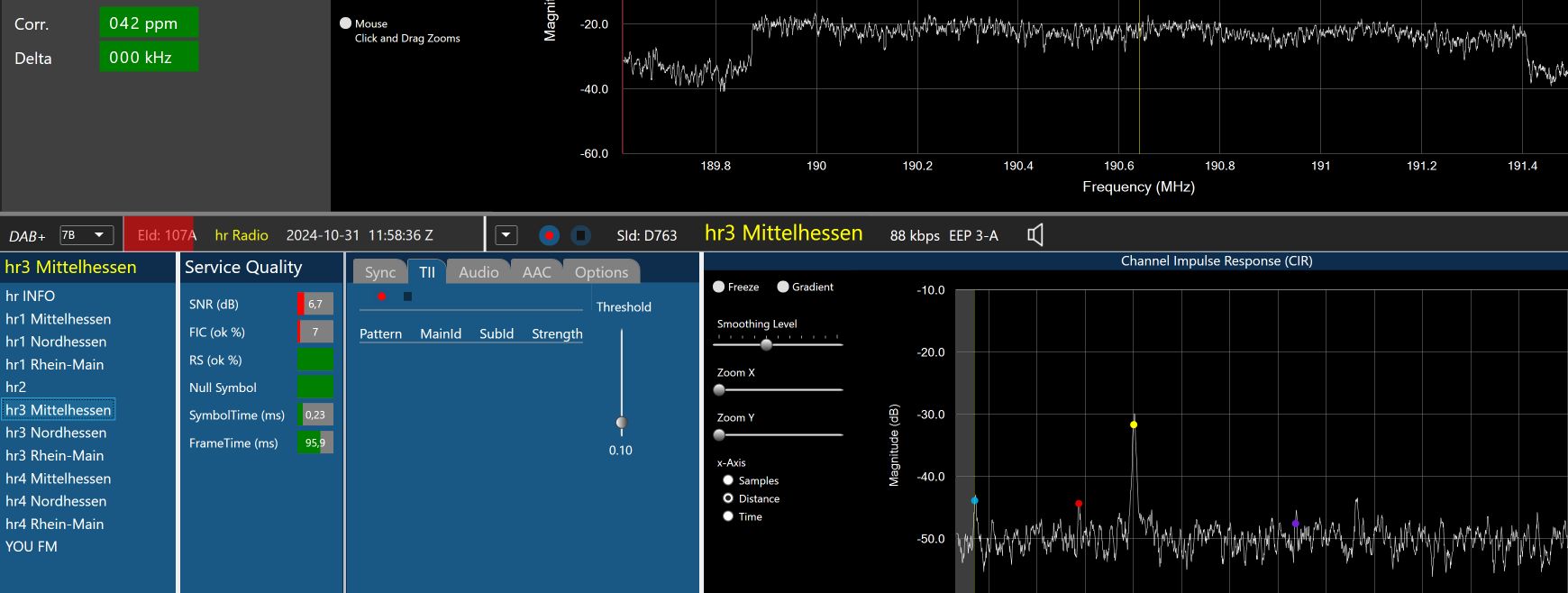Click the red record button in toolbar

549,235
